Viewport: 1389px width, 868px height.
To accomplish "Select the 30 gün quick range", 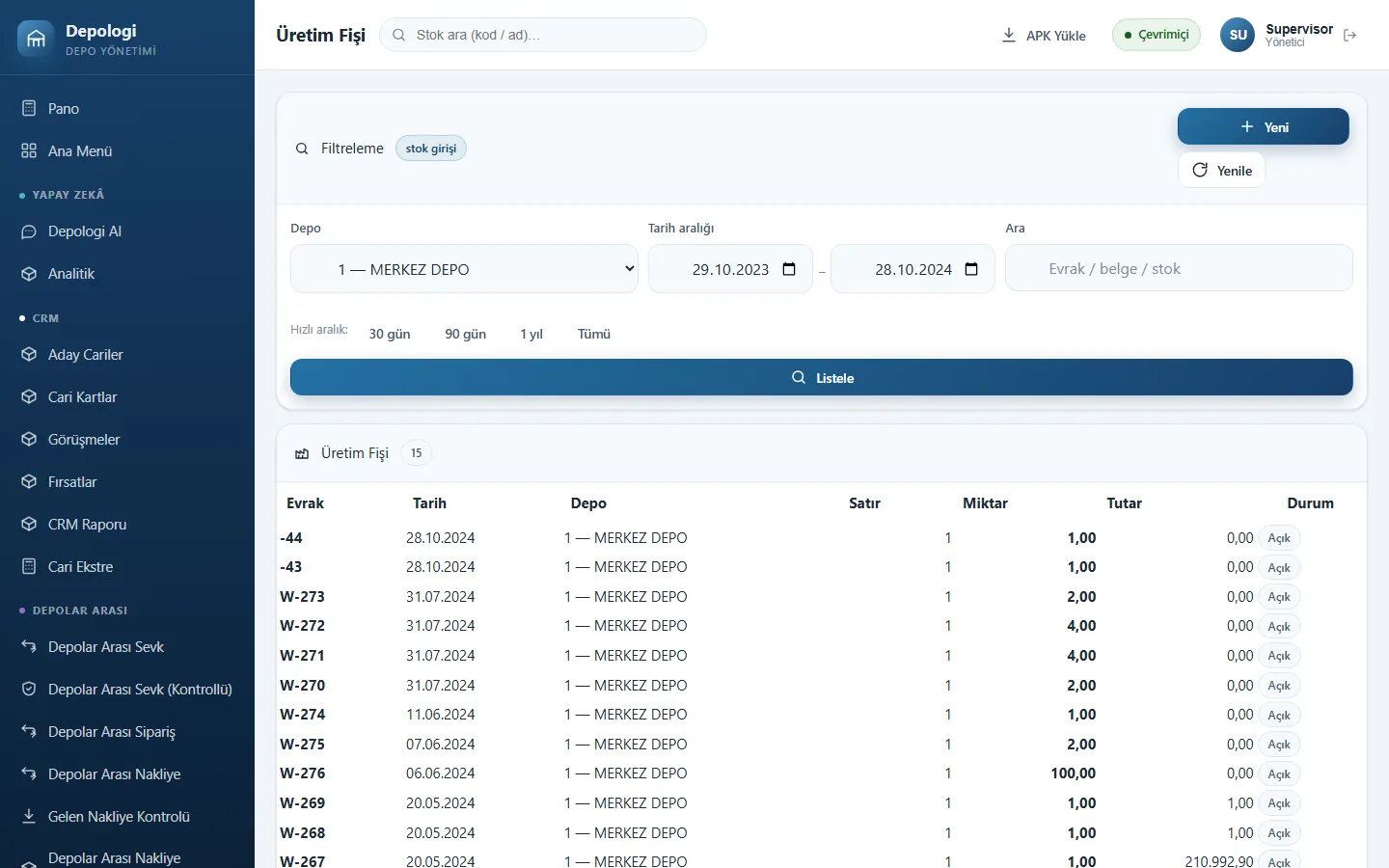I will point(390,334).
